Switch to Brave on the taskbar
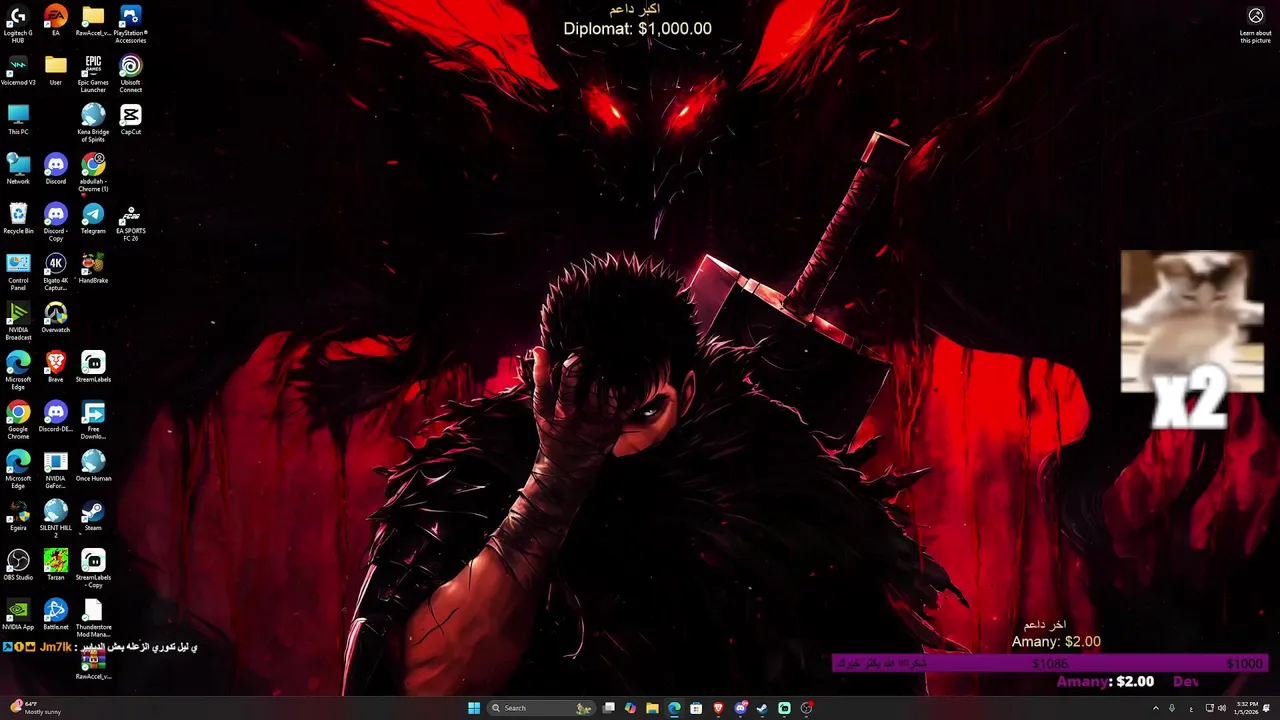Viewport: 1280px width, 720px height. [718, 708]
